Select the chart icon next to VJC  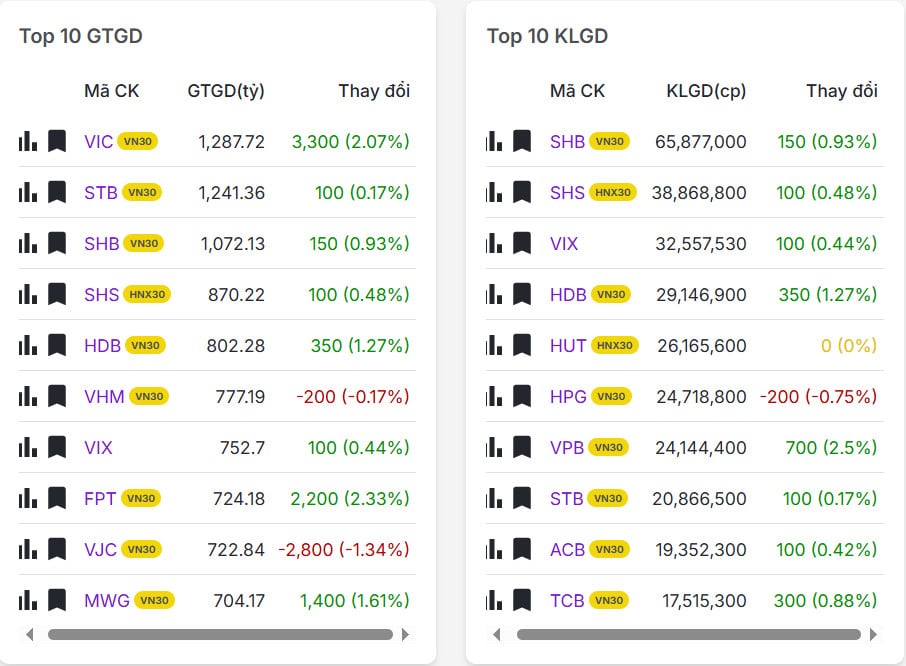coord(27,549)
